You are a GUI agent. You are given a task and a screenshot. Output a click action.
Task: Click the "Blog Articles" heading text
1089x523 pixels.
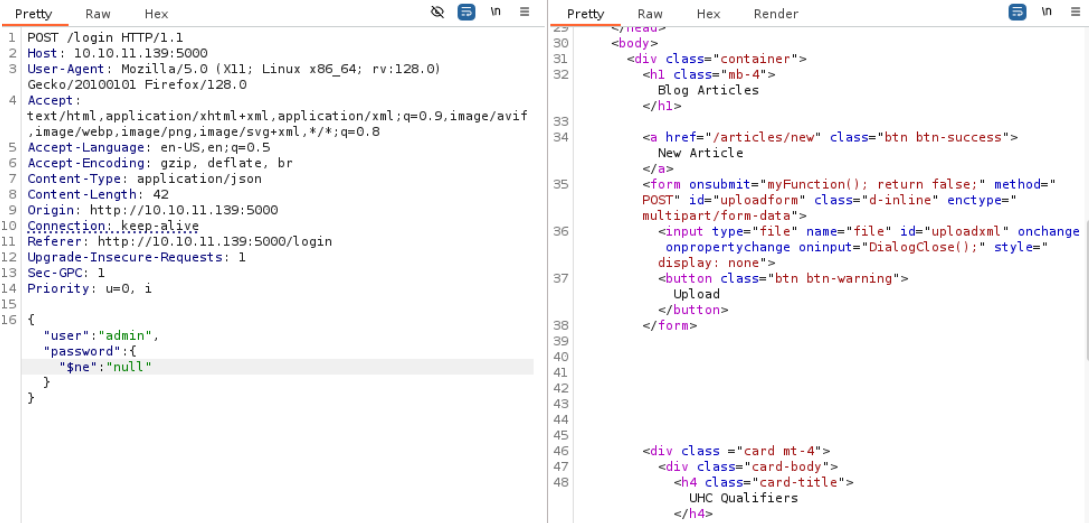(708, 90)
